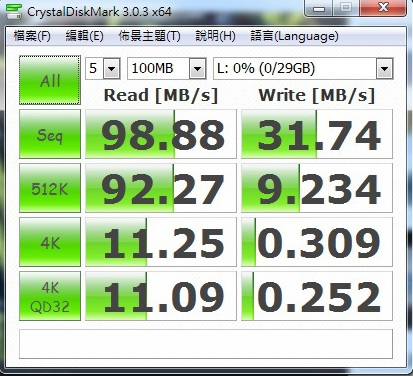This screenshot has height=376, width=413.
Task: Run all benchmarks with the All button
Action: pyautogui.click(x=50, y=80)
